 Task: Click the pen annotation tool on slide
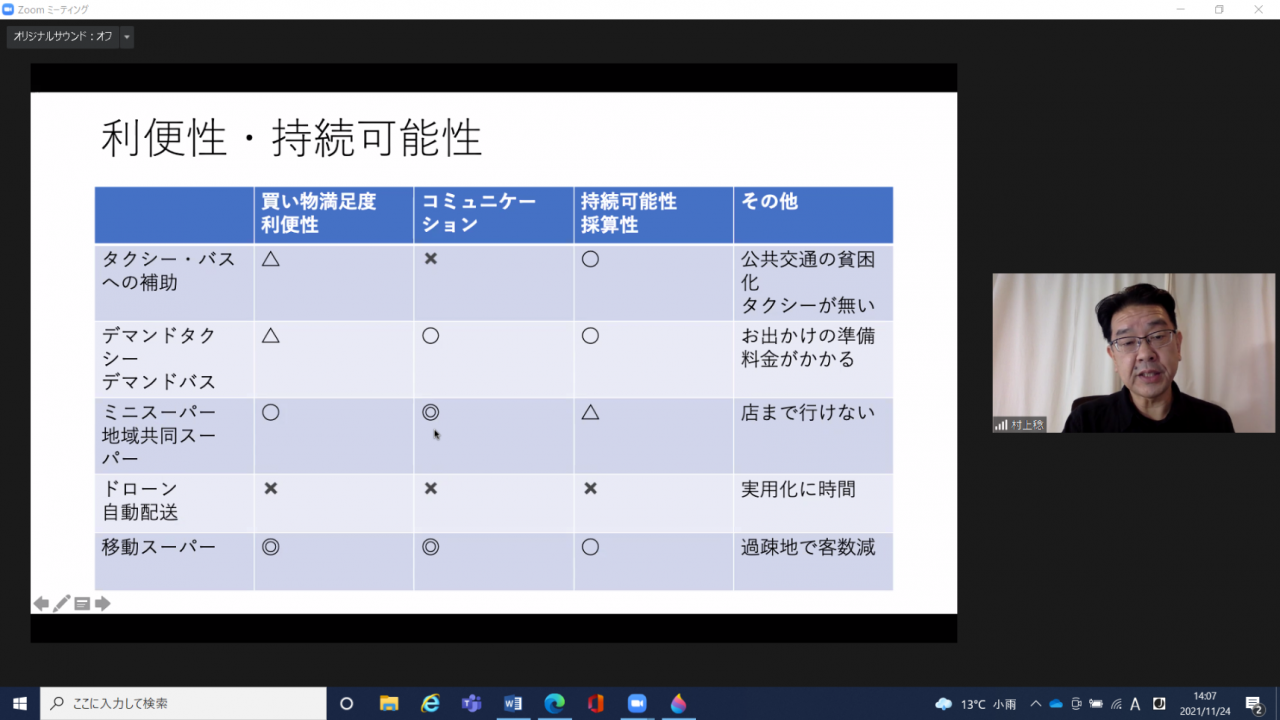pos(62,604)
